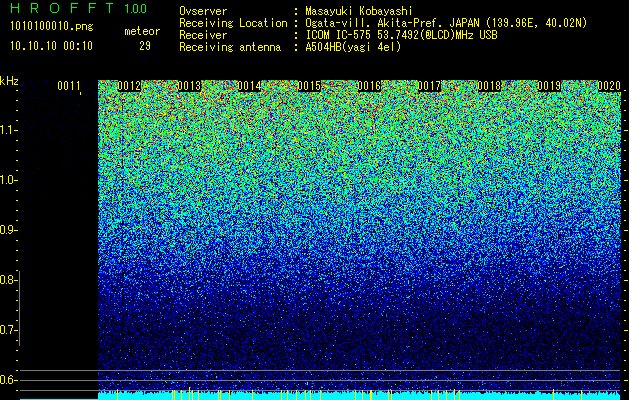Click the meteor count value 29

pyautogui.click(x=145, y=46)
